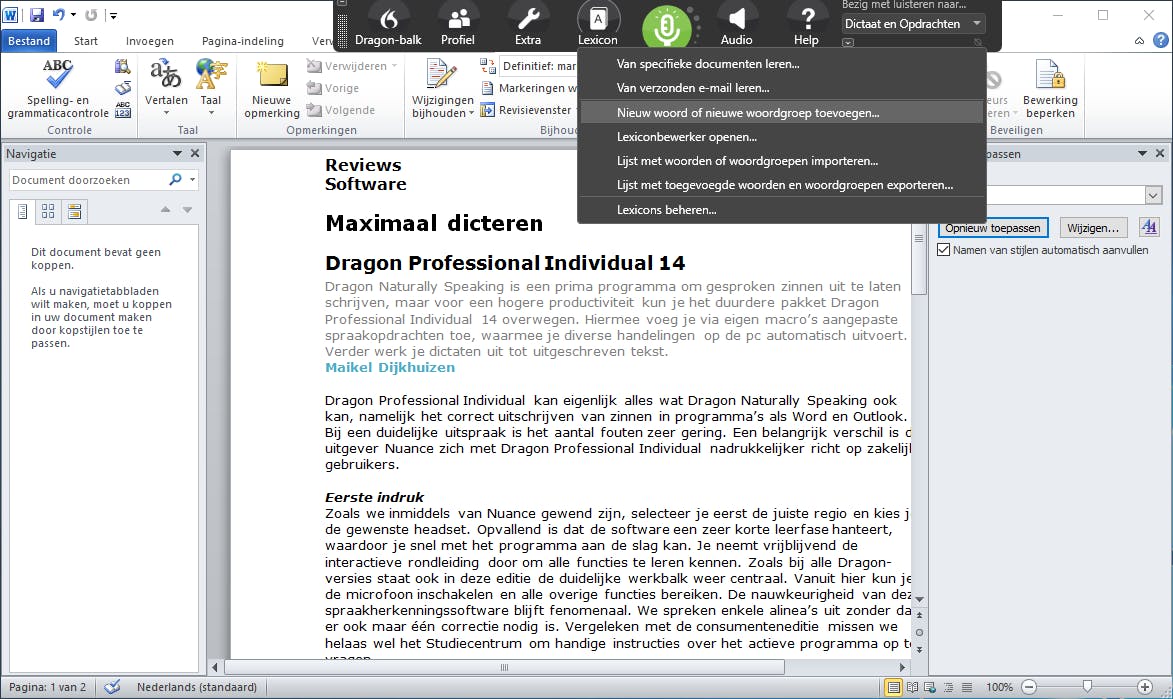
Task: Switch to Outline view
Action: click(949, 687)
